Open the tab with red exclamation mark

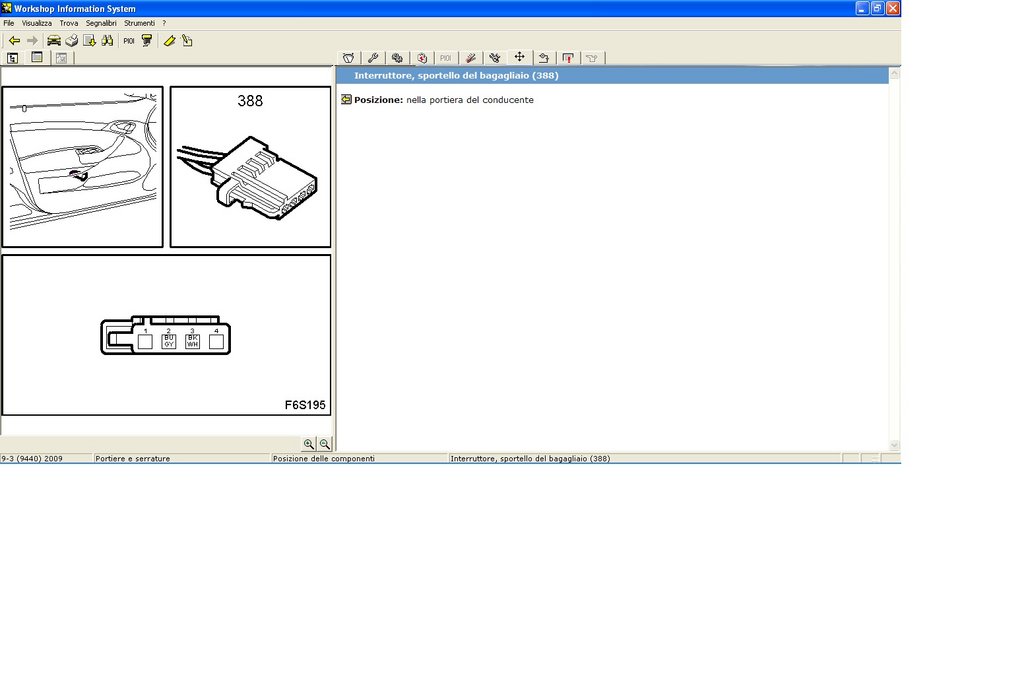[568, 58]
